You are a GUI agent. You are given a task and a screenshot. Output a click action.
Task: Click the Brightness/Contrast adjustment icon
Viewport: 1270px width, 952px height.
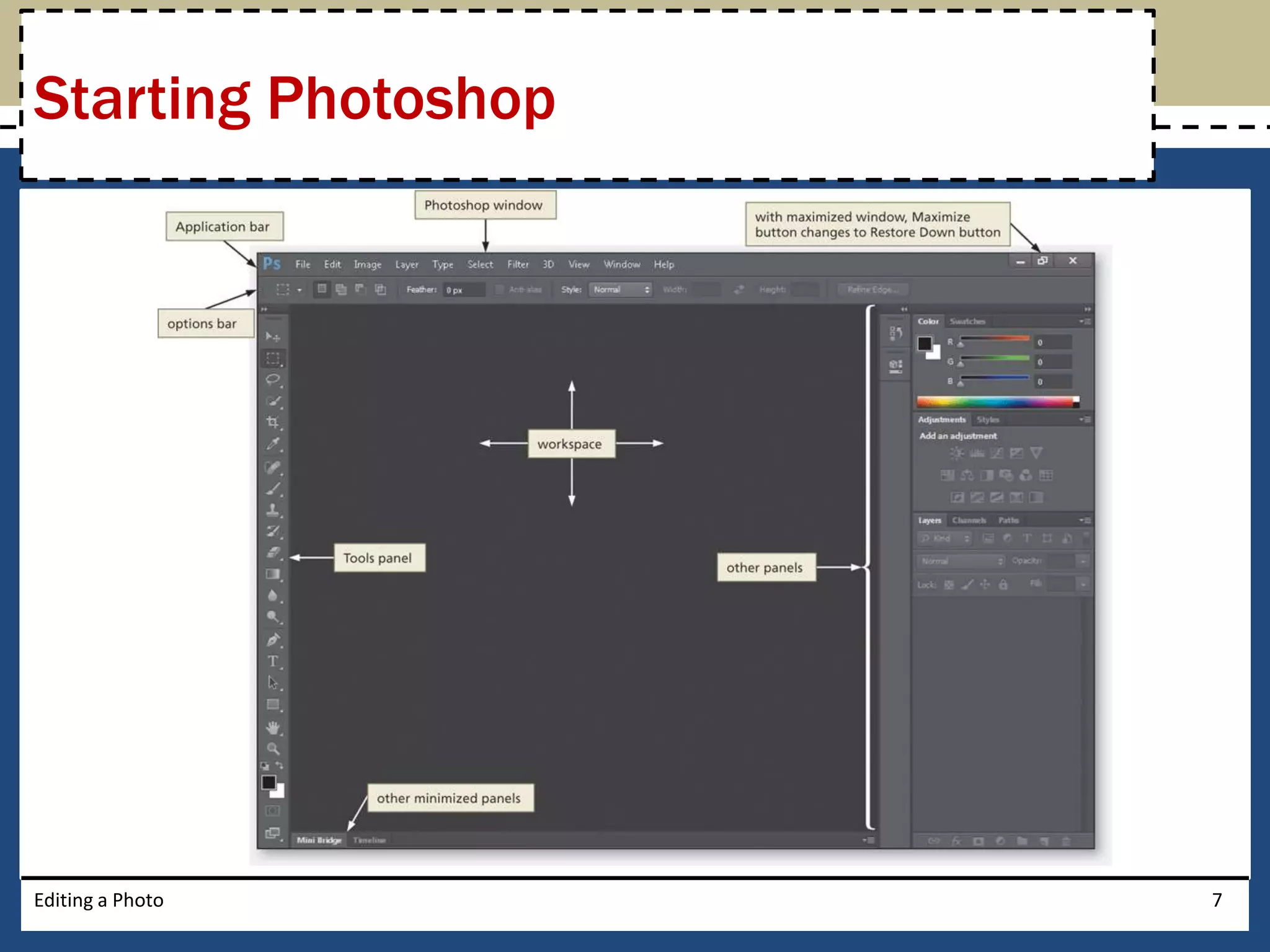pos(957,454)
